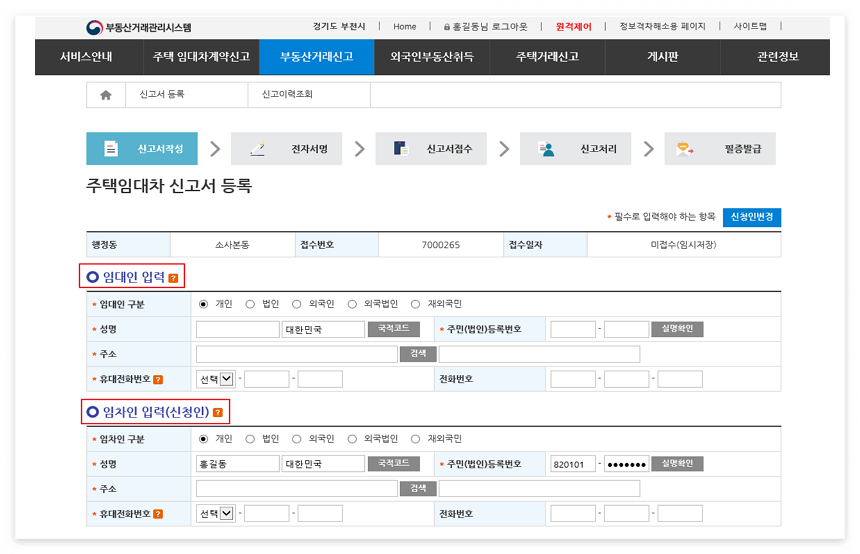Image resolution: width=860 pixels, height=554 pixels.
Task: Click 임대인 주소 검색 button
Action: pyautogui.click(x=418, y=354)
